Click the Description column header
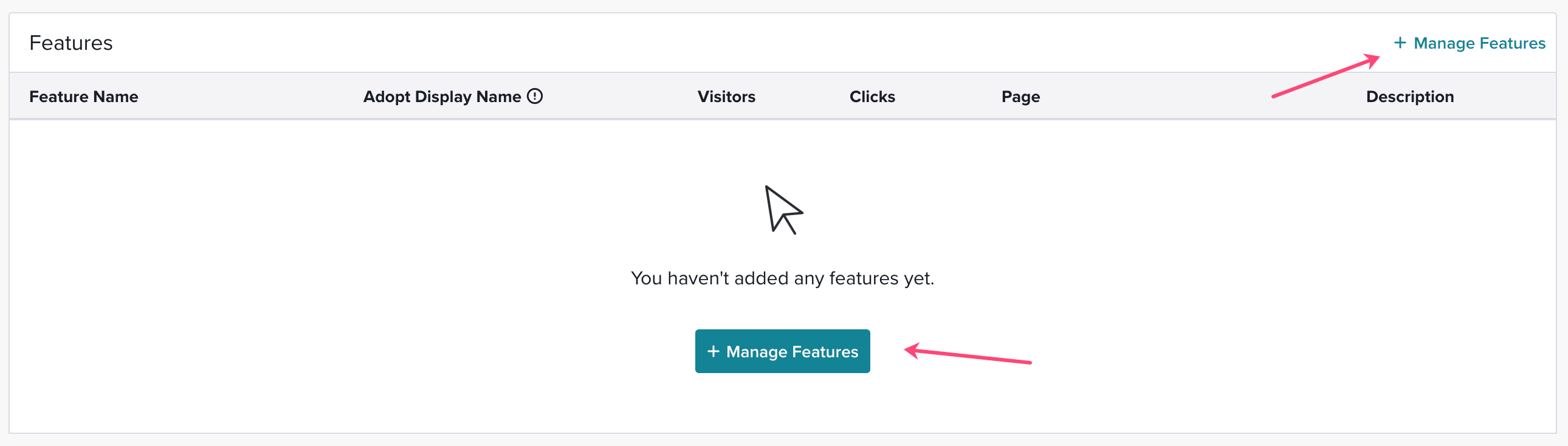Image resolution: width=1568 pixels, height=446 pixels. click(x=1410, y=97)
